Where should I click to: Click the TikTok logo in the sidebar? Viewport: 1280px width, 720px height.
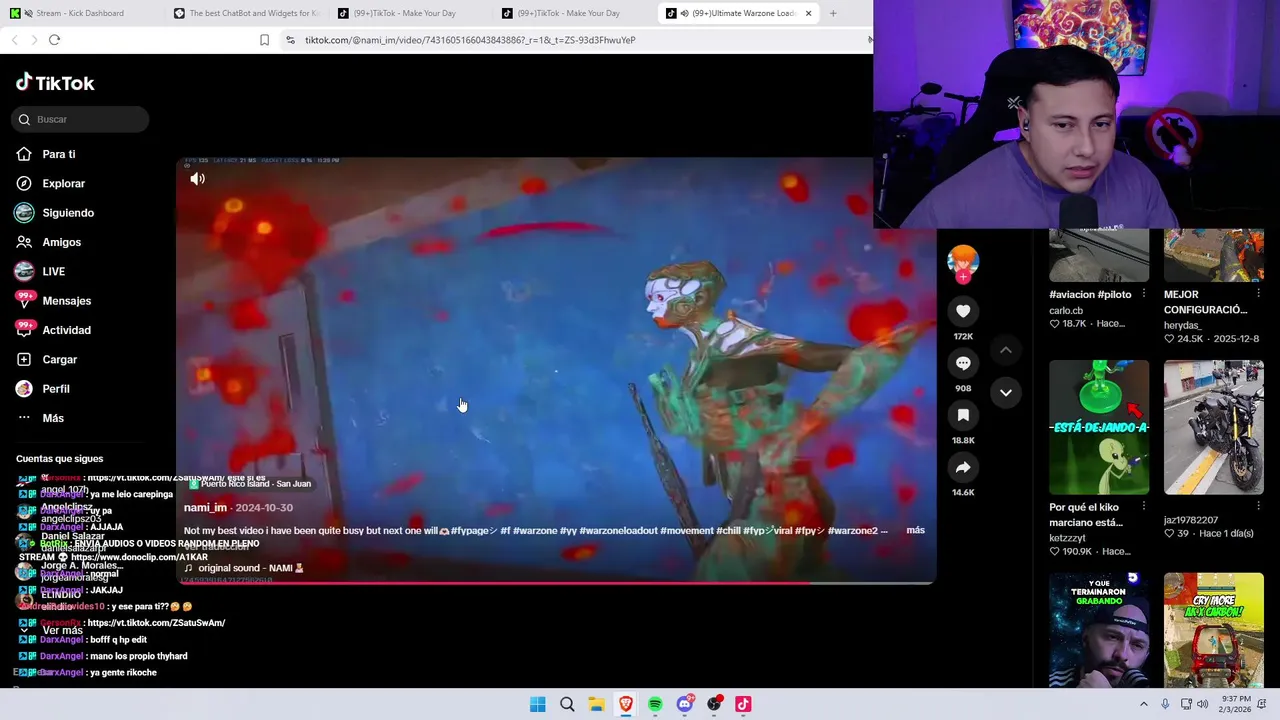tap(55, 82)
